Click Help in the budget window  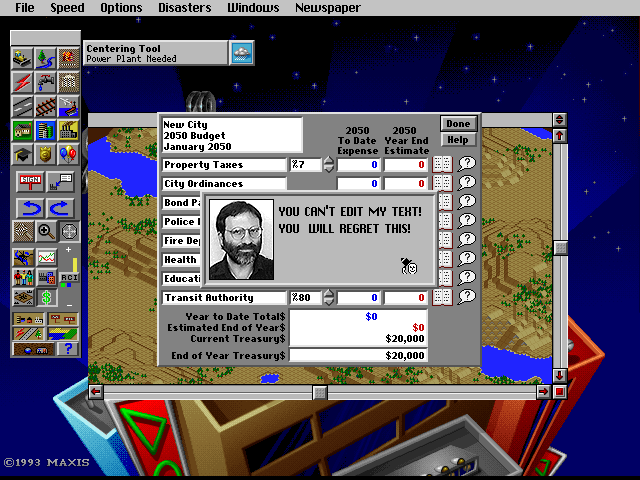pos(458,140)
